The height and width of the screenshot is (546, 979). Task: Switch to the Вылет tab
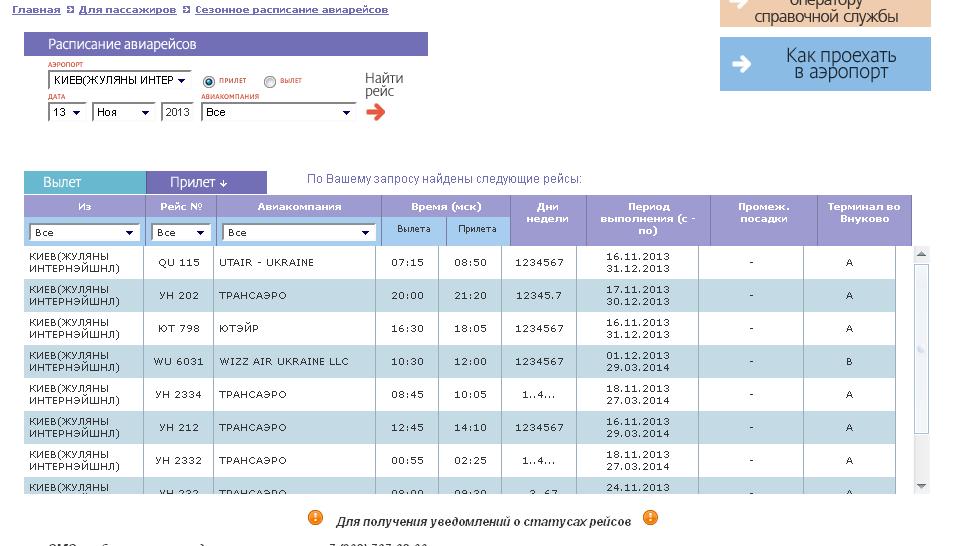click(84, 183)
